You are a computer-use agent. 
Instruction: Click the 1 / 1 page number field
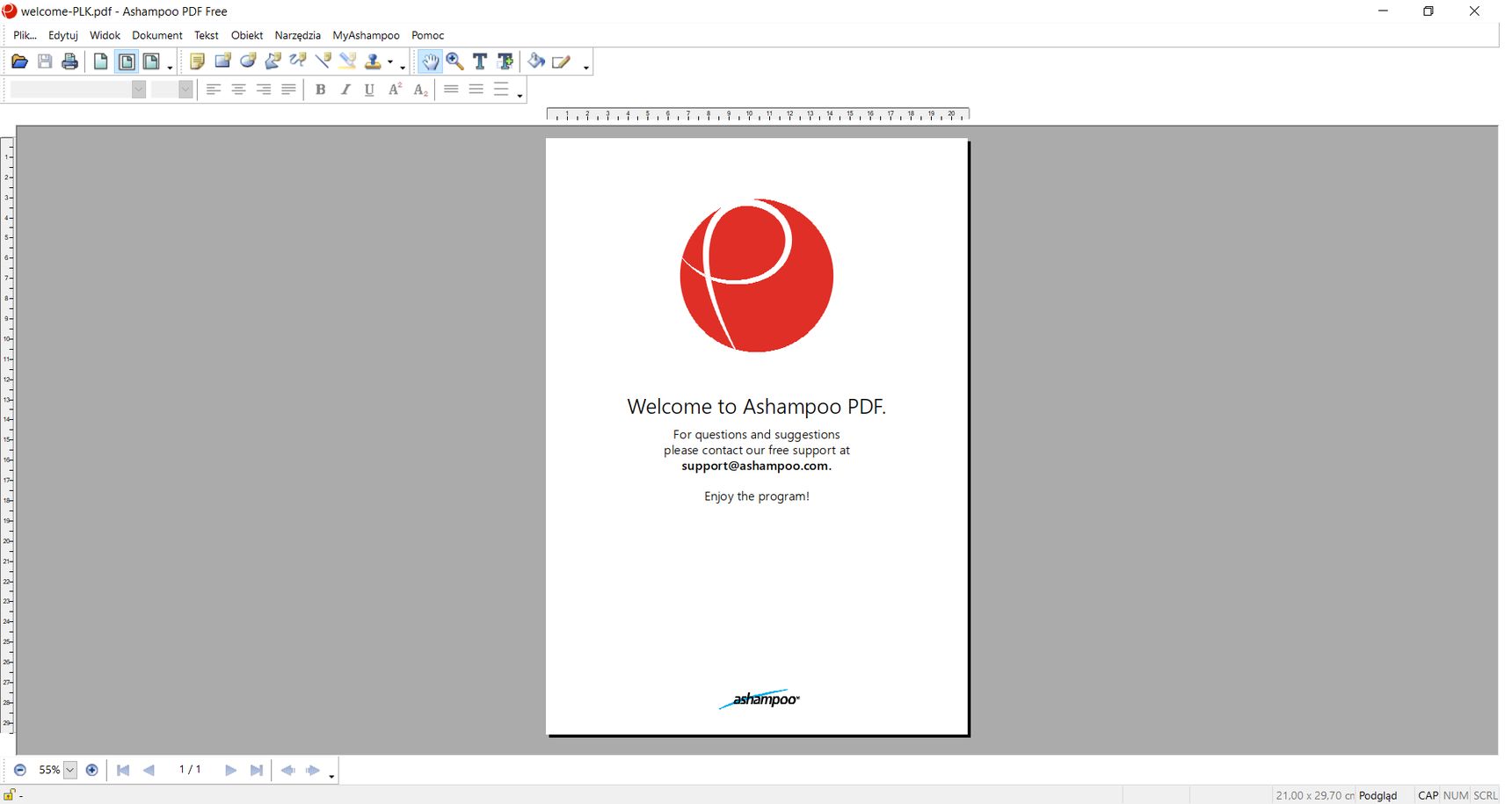(x=190, y=770)
